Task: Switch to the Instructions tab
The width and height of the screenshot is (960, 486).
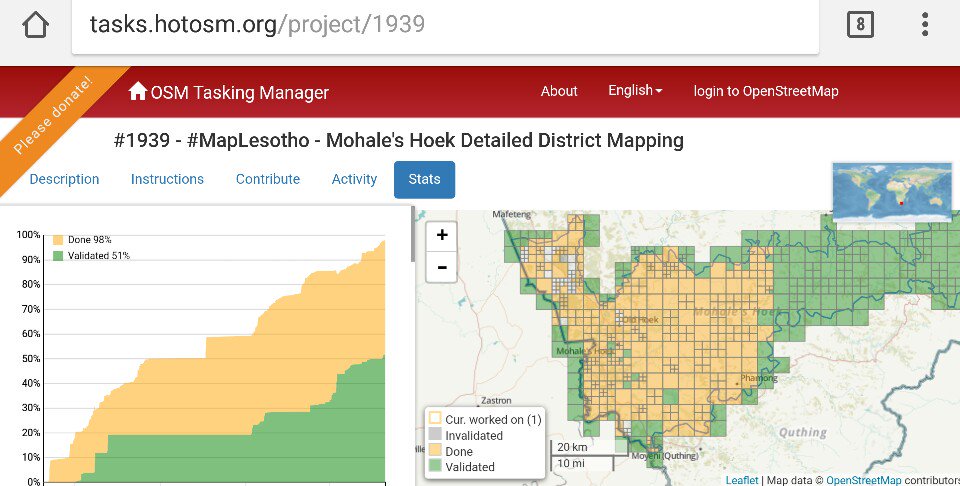Action: 167,179
